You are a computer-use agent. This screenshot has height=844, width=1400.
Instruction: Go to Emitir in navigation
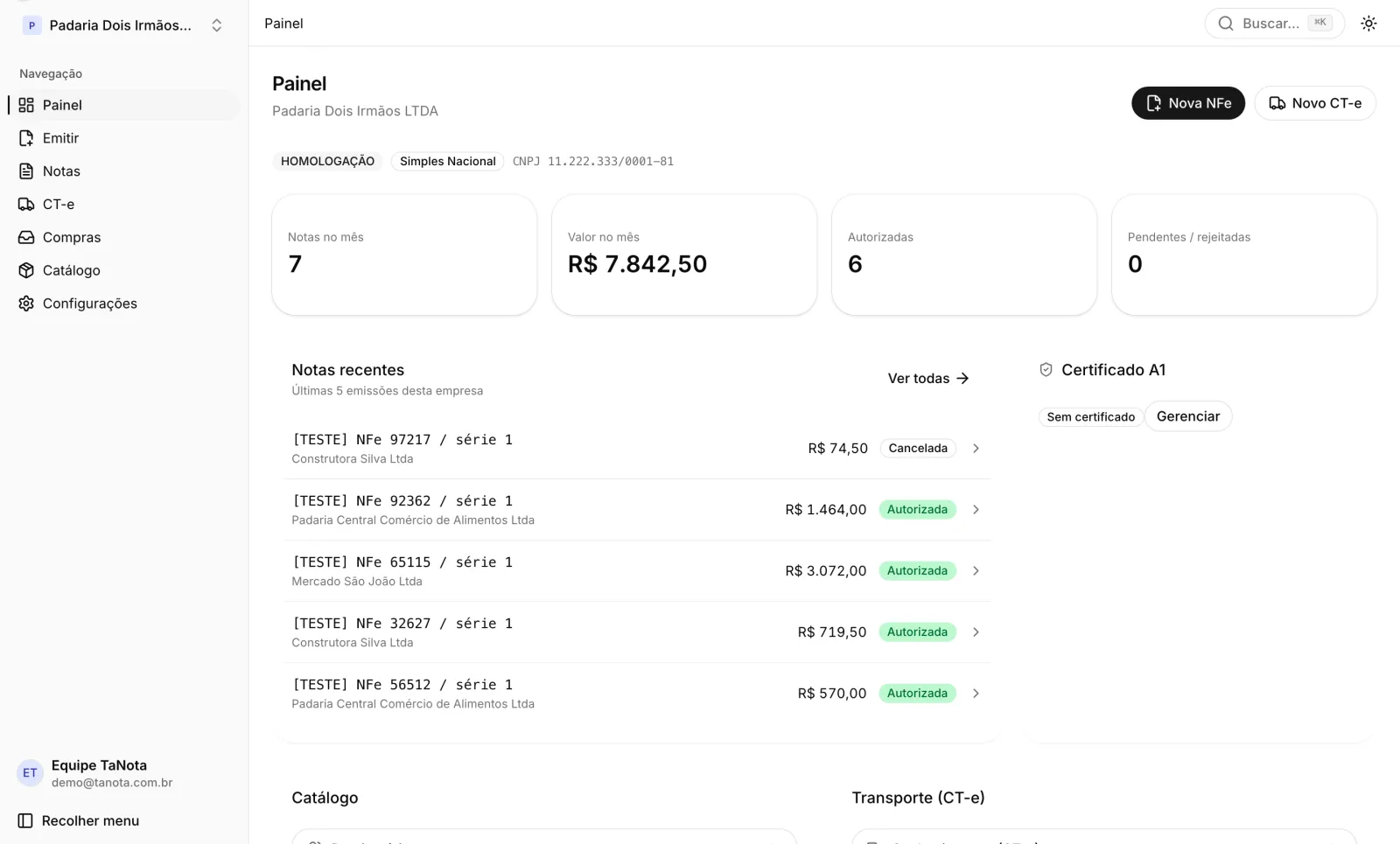(x=123, y=138)
